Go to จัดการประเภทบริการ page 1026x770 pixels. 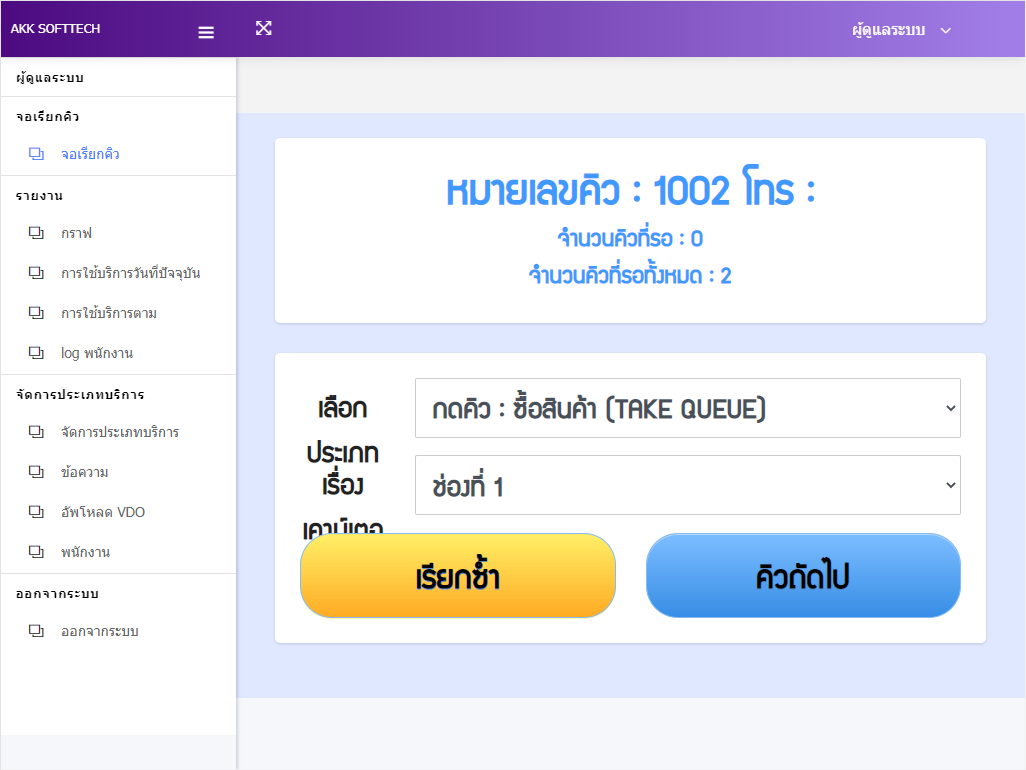[x=120, y=432]
